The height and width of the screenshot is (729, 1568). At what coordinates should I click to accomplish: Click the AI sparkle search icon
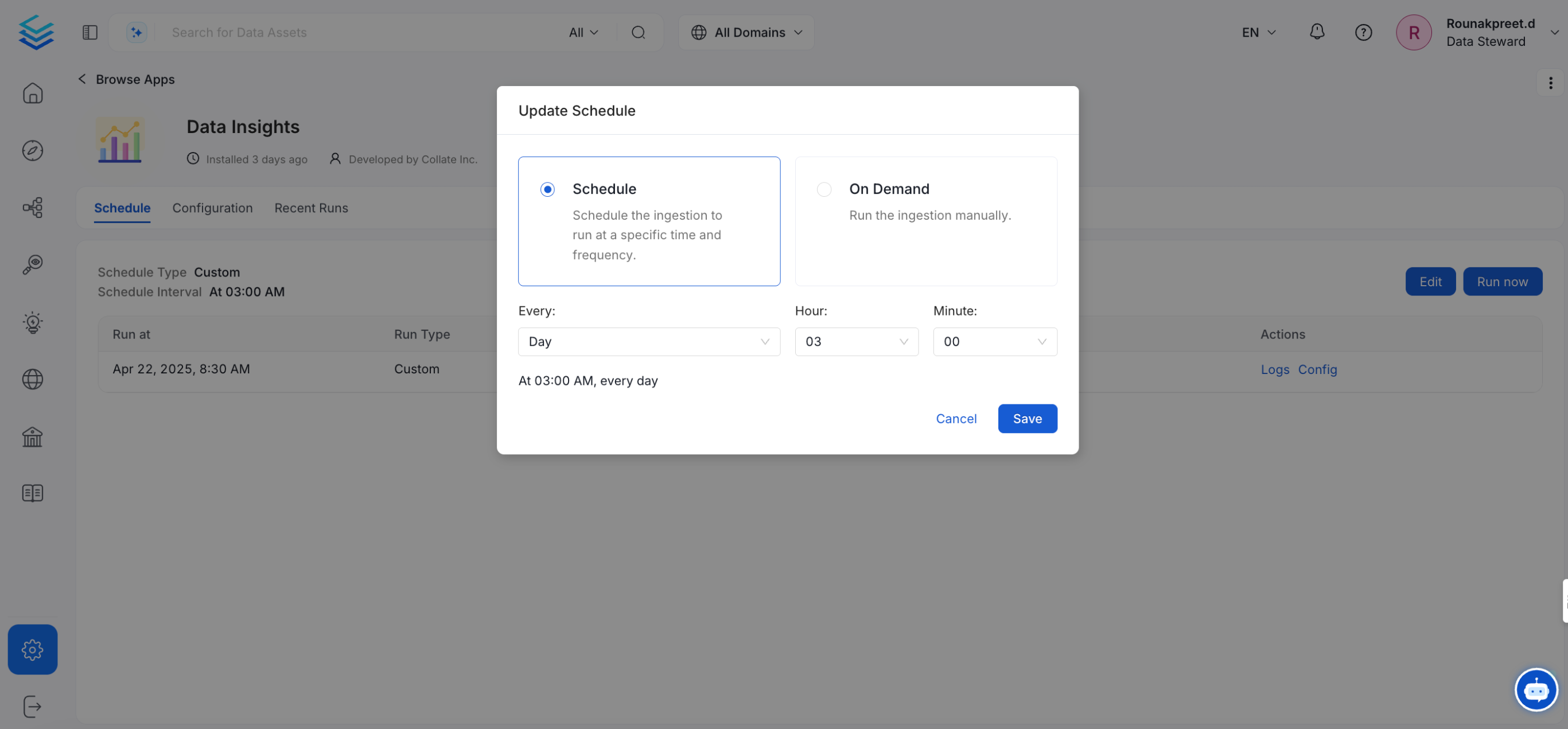coord(137,32)
